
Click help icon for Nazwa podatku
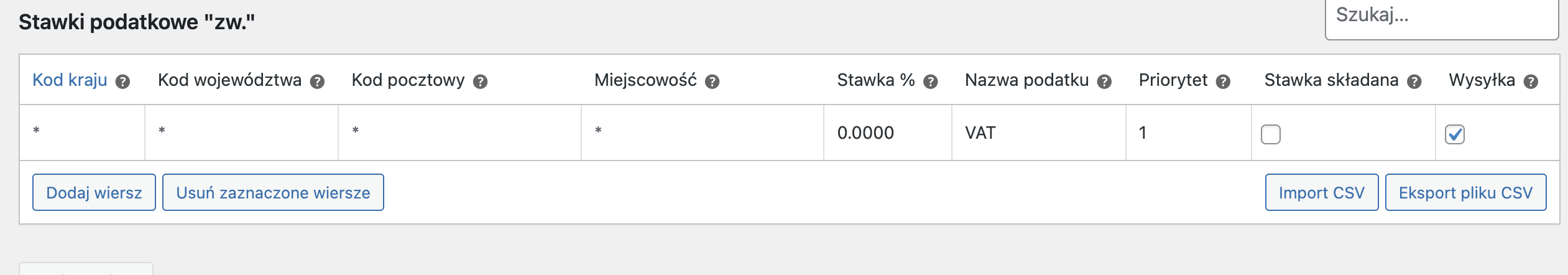pyautogui.click(x=1104, y=82)
